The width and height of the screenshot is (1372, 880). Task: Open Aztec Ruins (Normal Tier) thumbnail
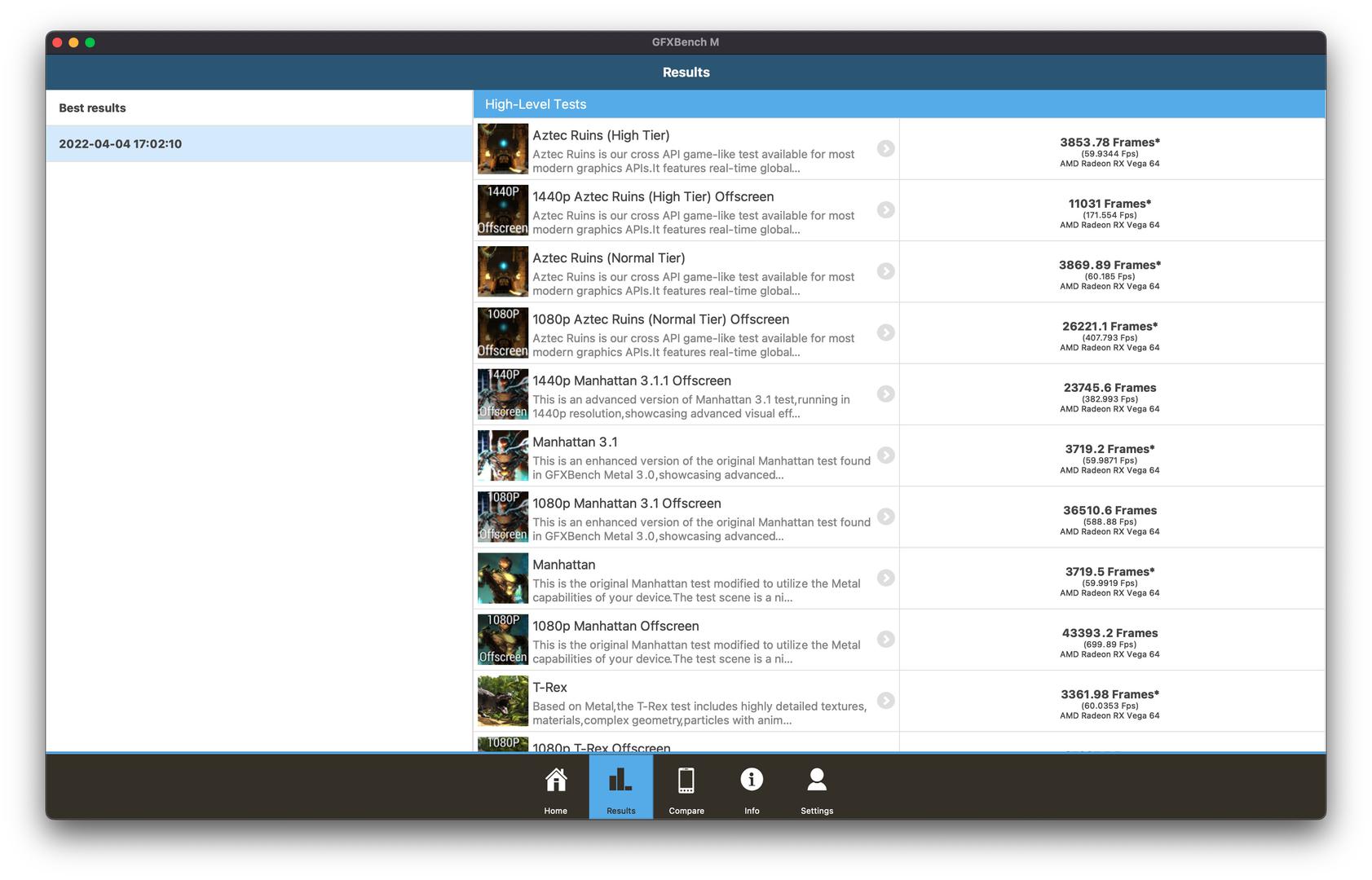503,271
